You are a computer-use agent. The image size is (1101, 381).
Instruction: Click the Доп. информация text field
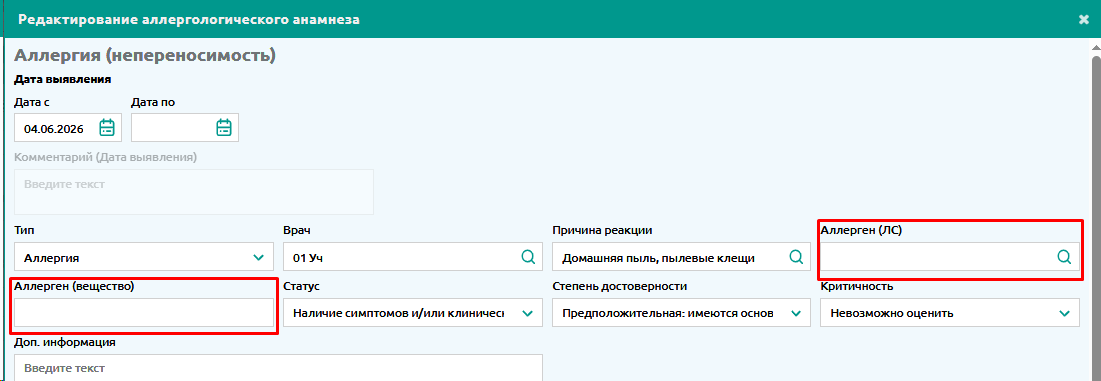pyautogui.click(x=279, y=367)
